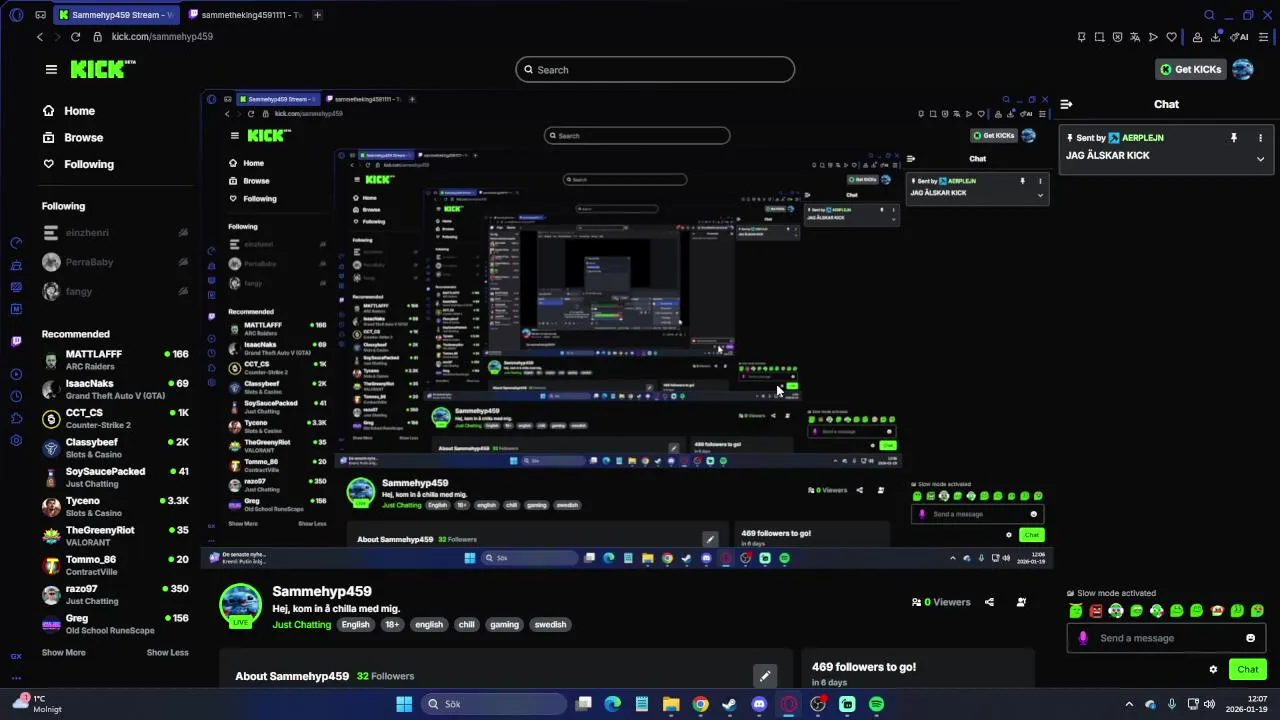This screenshot has width=1280, height=720.
Task: Open the snapshot capture tool
Action: click(1099, 37)
